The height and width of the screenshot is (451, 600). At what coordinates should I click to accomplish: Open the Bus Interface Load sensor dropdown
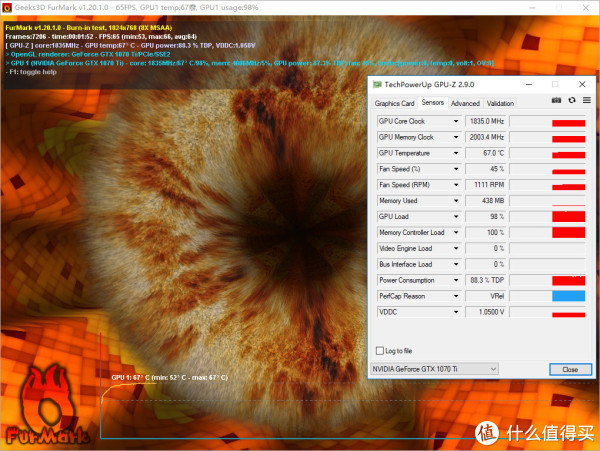(456, 264)
